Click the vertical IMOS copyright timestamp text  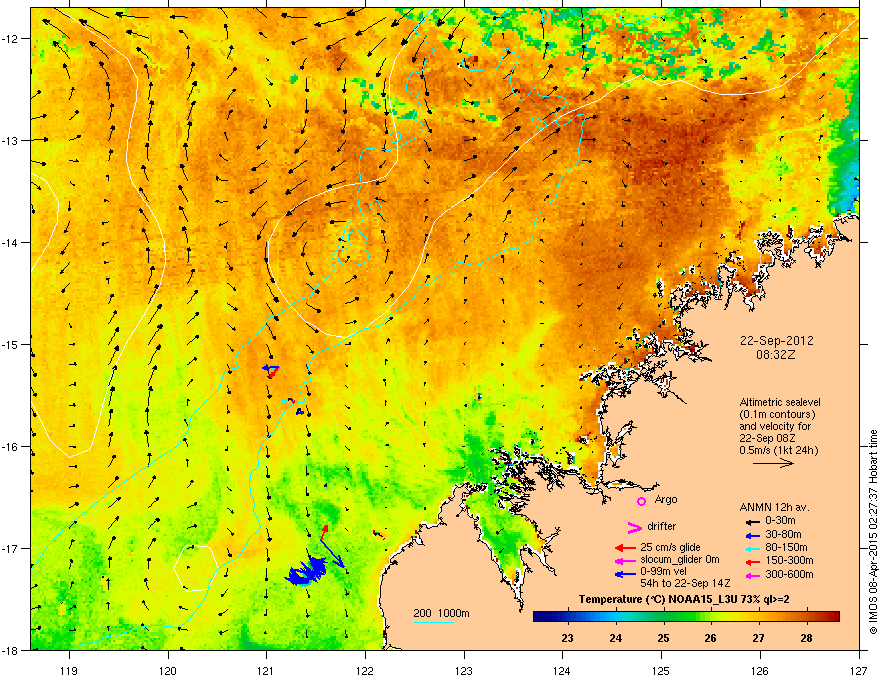[873, 532]
